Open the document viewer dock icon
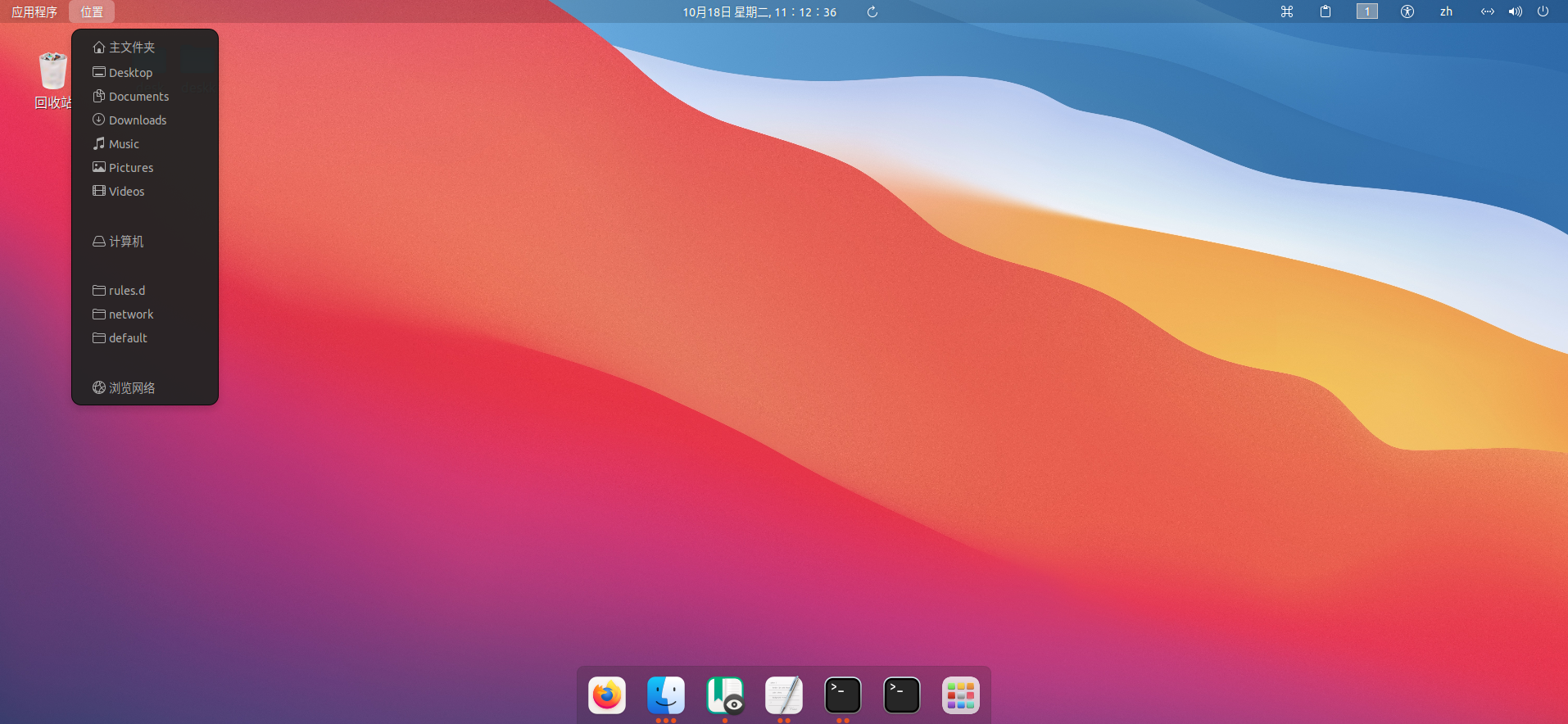Viewport: 1568px width, 724px height. click(725, 695)
